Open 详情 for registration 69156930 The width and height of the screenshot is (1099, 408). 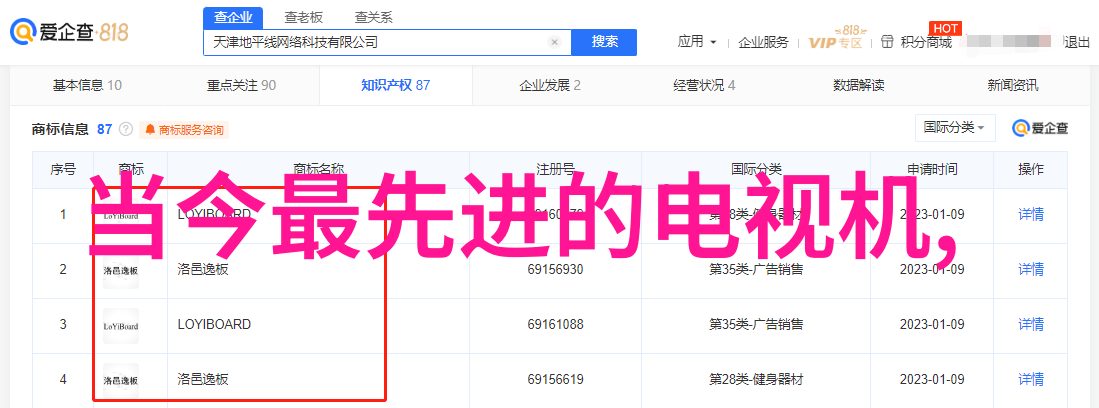(1031, 269)
